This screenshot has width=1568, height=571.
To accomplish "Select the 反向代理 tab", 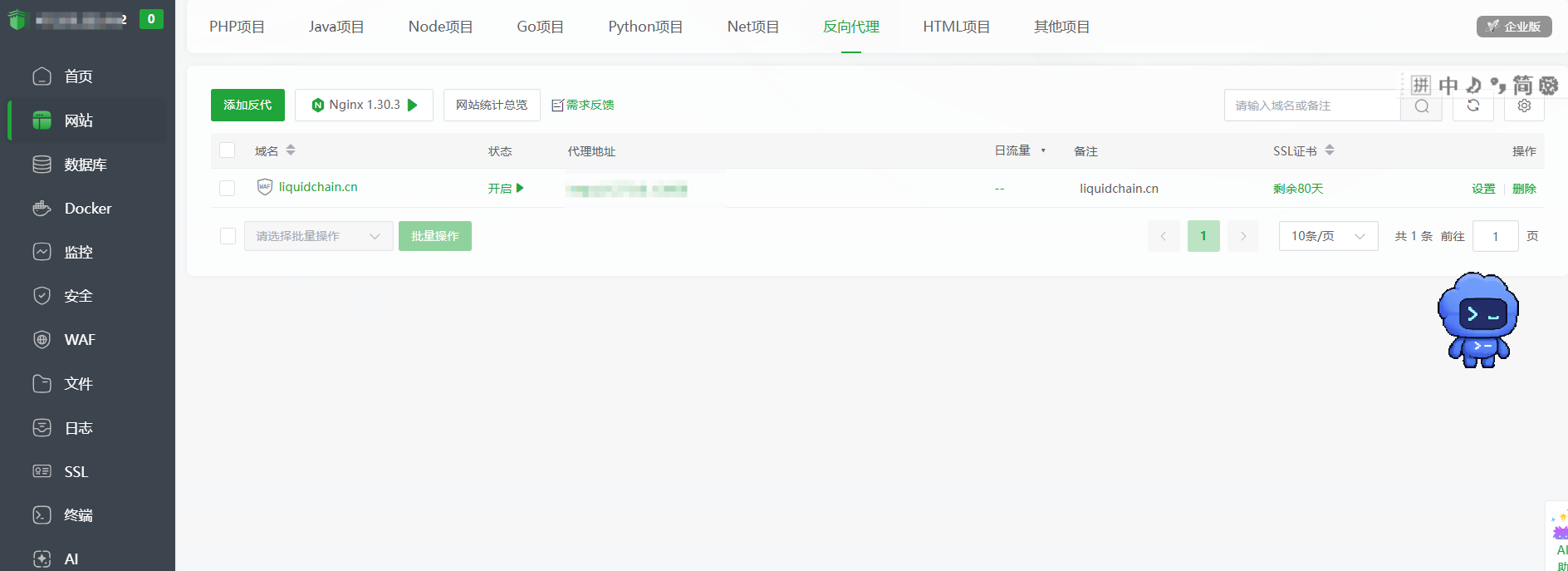I will coord(851,27).
